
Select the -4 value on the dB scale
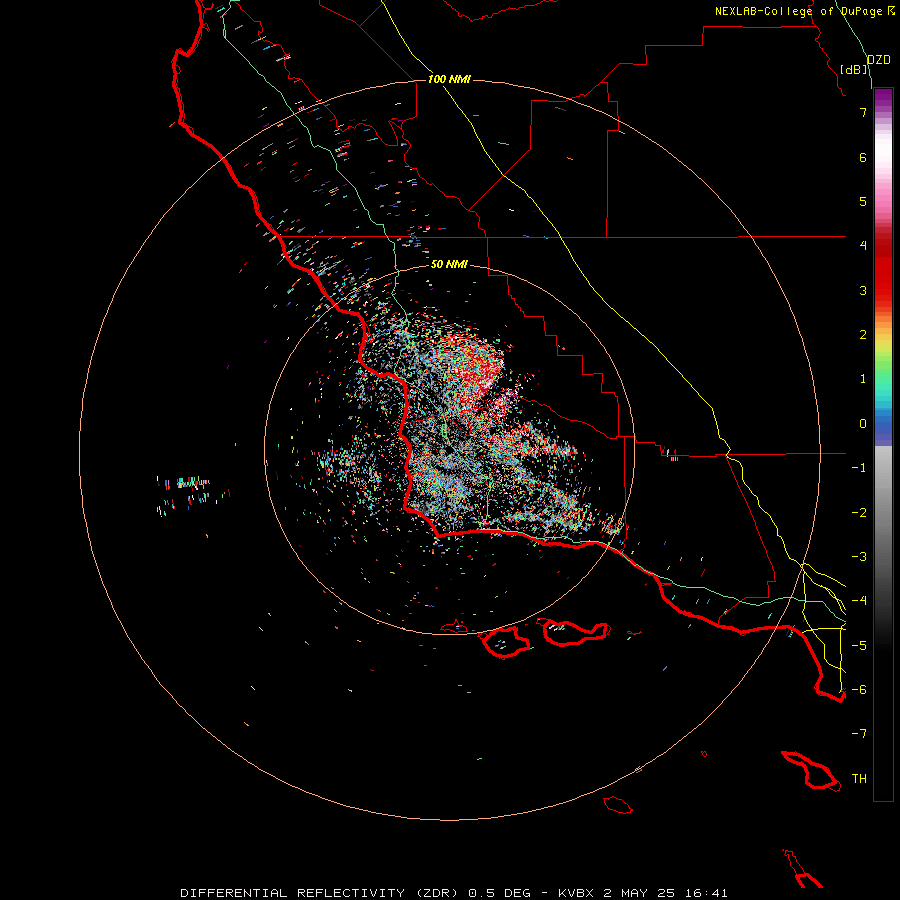coord(859,601)
